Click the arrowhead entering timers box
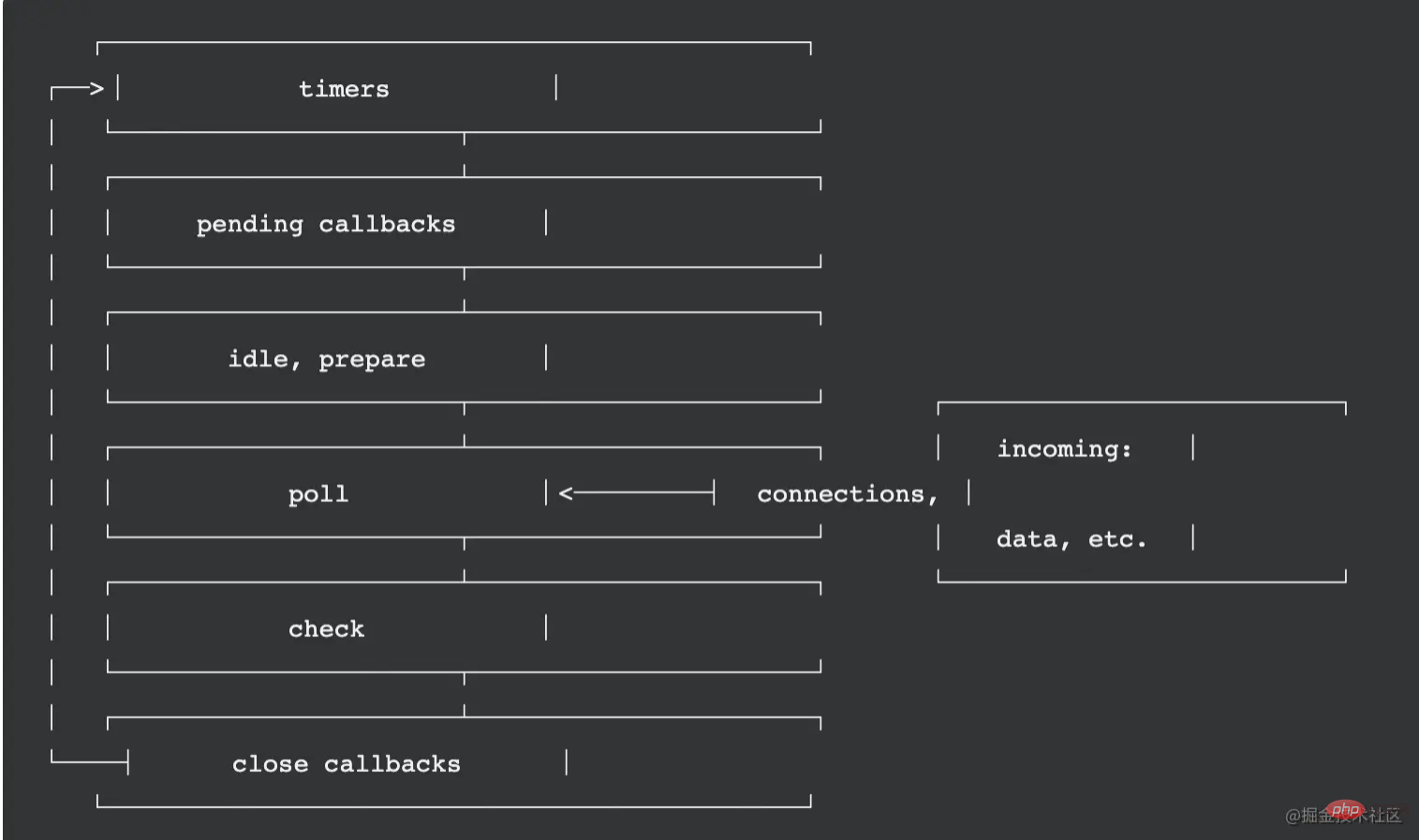 pyautogui.click(x=96, y=88)
